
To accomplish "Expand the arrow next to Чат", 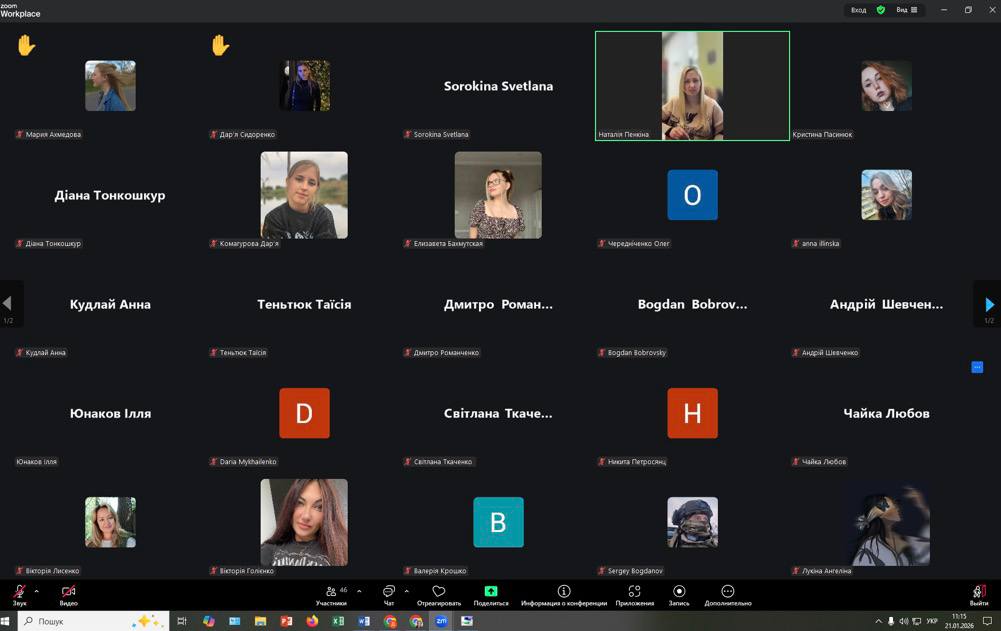I will pyautogui.click(x=406, y=591).
